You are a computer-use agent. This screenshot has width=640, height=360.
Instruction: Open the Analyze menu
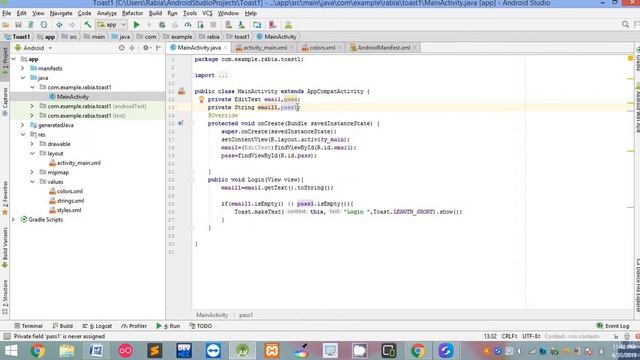(107, 13)
